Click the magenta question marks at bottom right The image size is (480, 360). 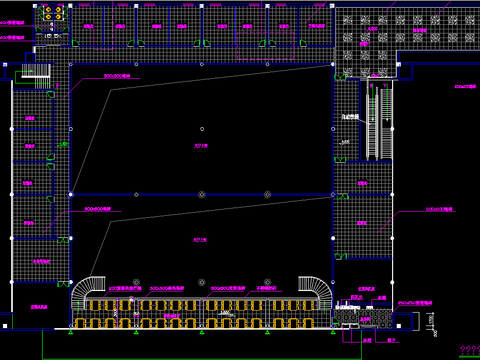click(x=470, y=350)
